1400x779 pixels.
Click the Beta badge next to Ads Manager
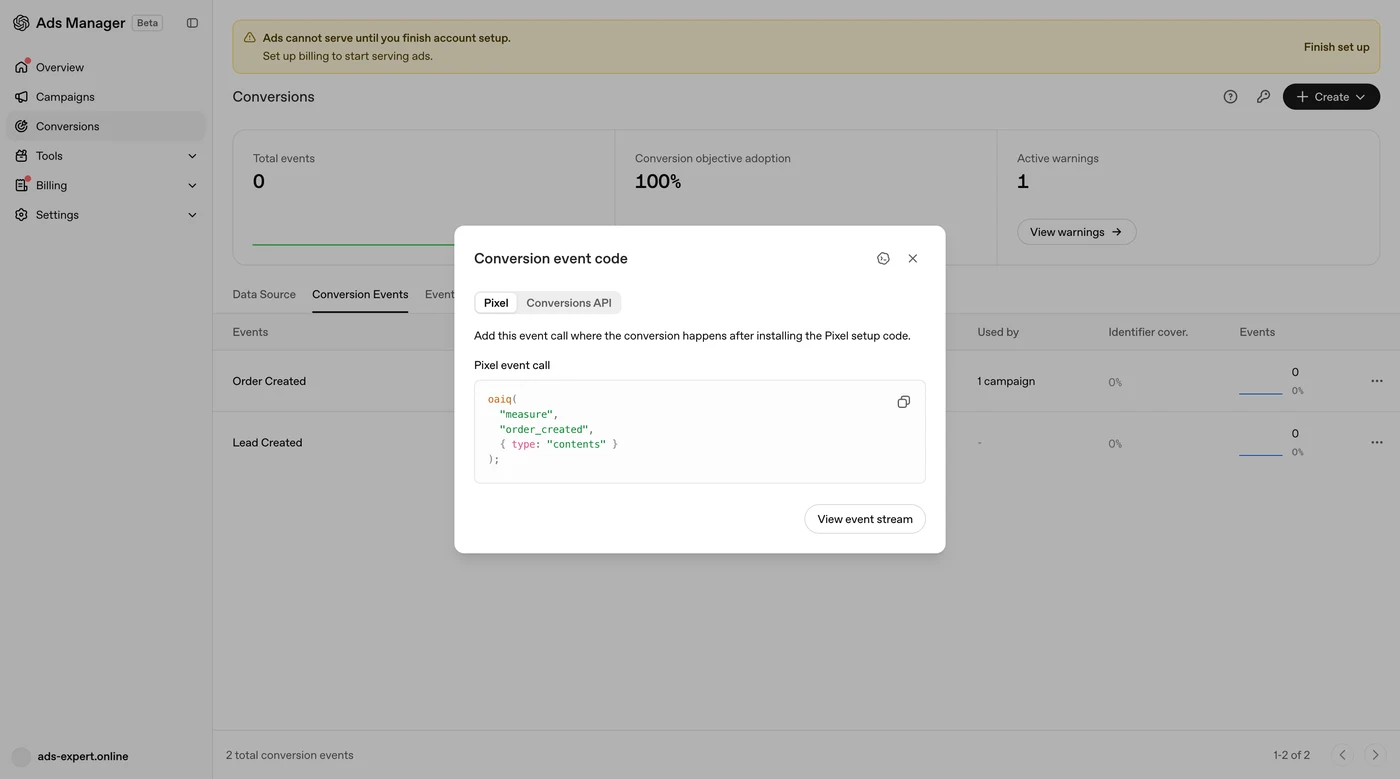pyautogui.click(x=148, y=23)
